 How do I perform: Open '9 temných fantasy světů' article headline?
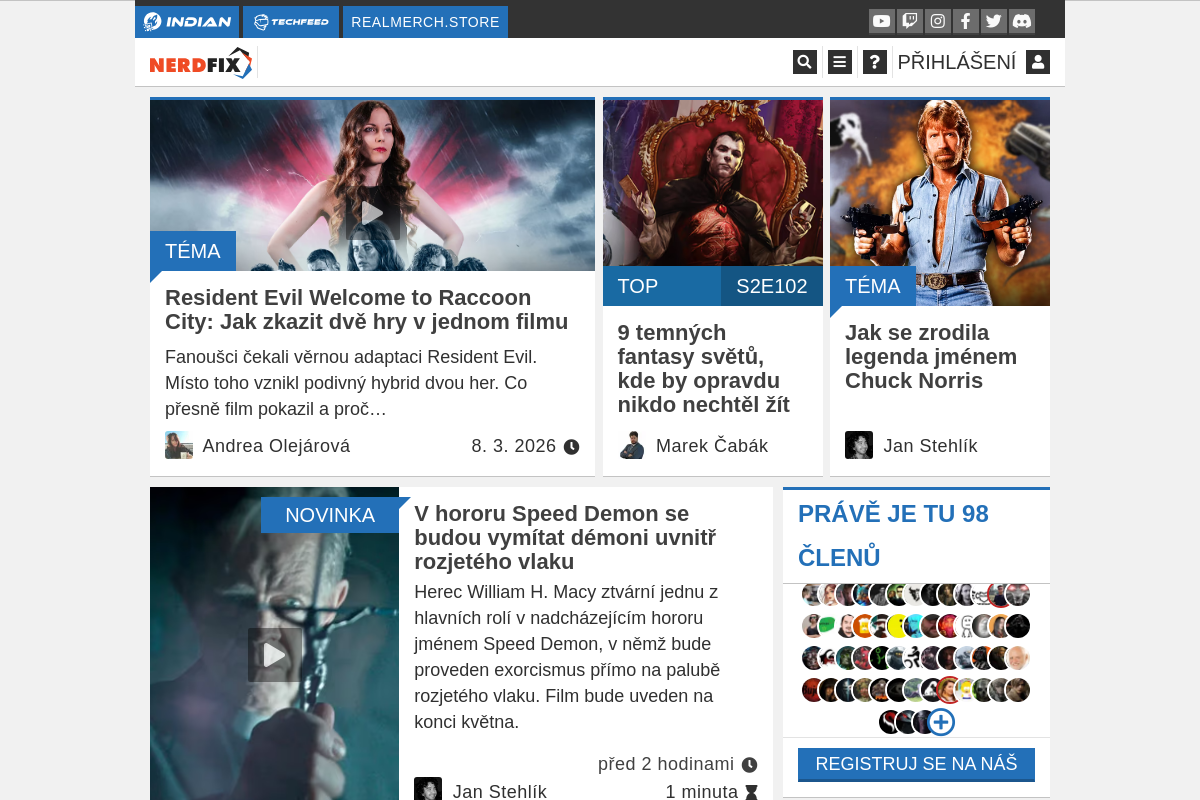pyautogui.click(x=704, y=369)
